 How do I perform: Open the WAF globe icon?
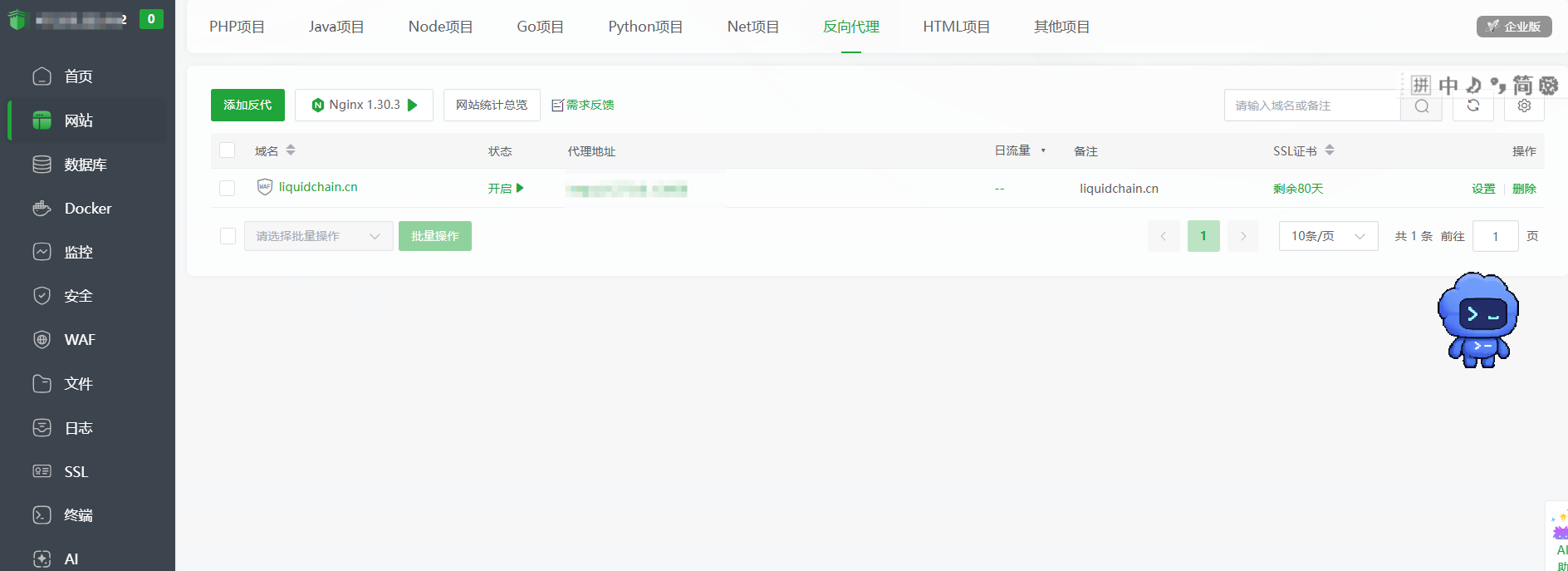42,340
